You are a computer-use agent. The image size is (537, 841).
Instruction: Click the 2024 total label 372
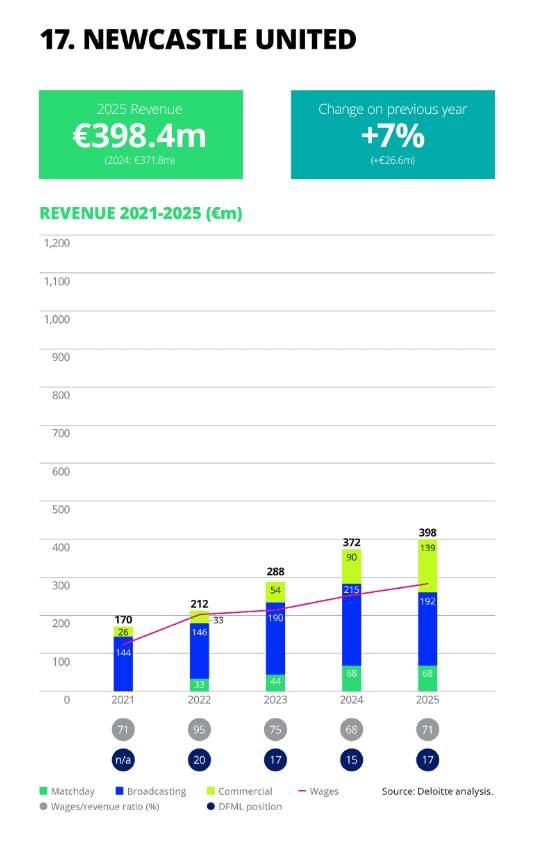point(351,543)
